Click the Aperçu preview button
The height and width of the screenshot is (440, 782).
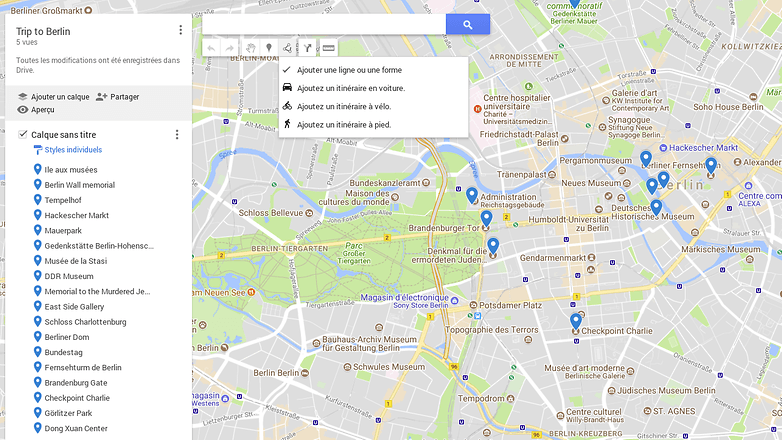point(35,110)
